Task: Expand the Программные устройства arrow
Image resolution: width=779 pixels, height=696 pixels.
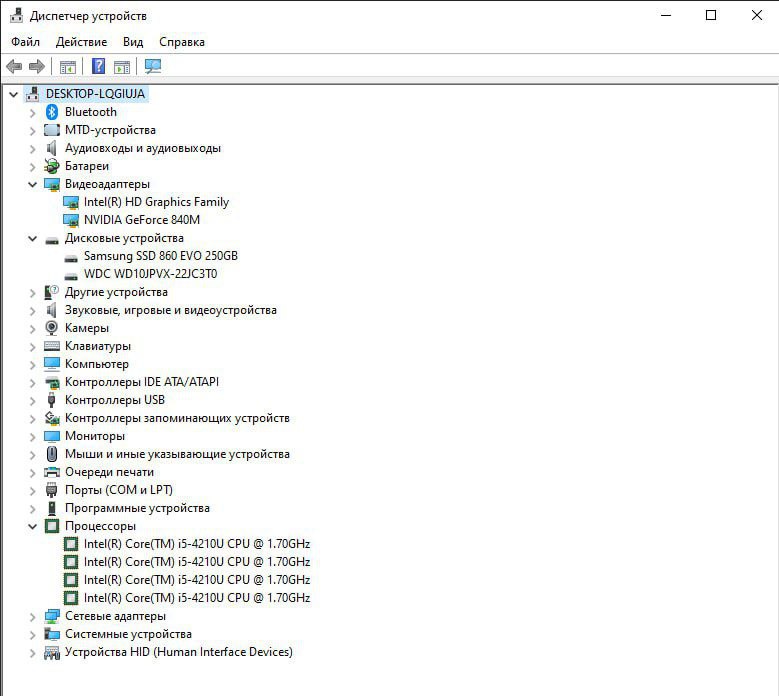Action: click(32, 509)
